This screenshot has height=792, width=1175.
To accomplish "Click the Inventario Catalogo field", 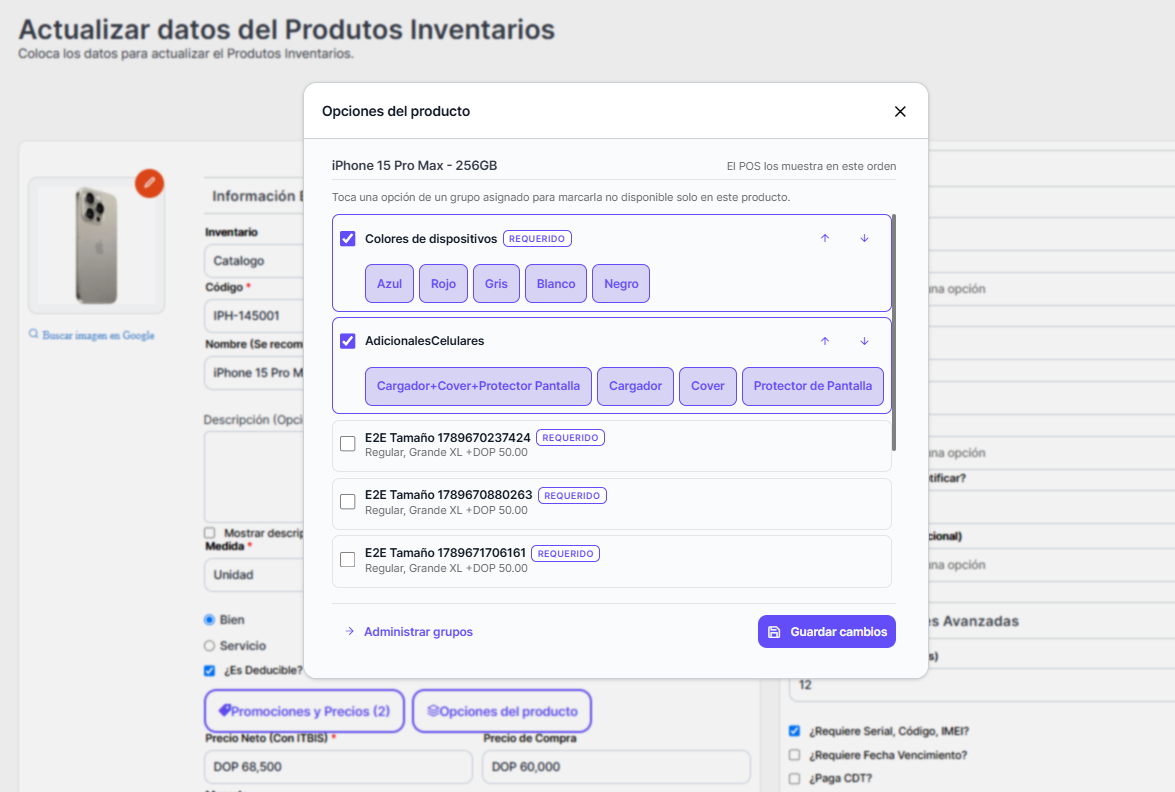I will tap(254, 261).
